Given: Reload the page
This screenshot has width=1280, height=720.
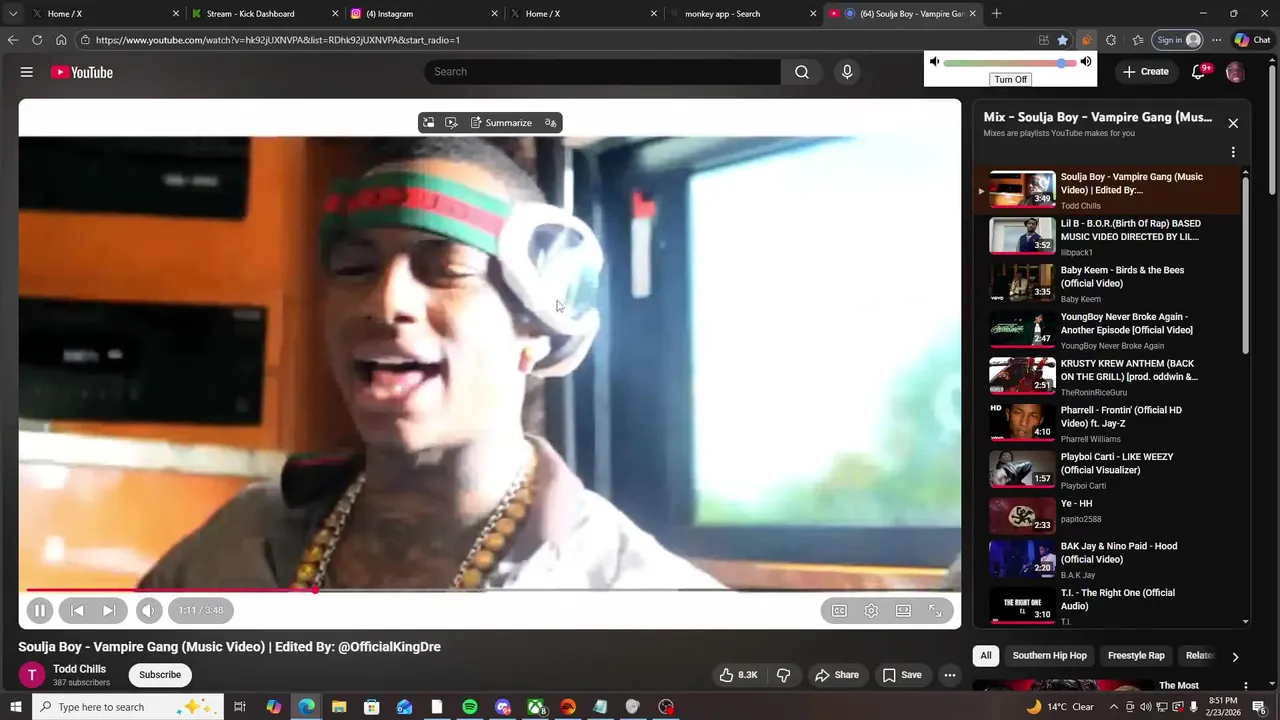Looking at the screenshot, I should coord(37,40).
